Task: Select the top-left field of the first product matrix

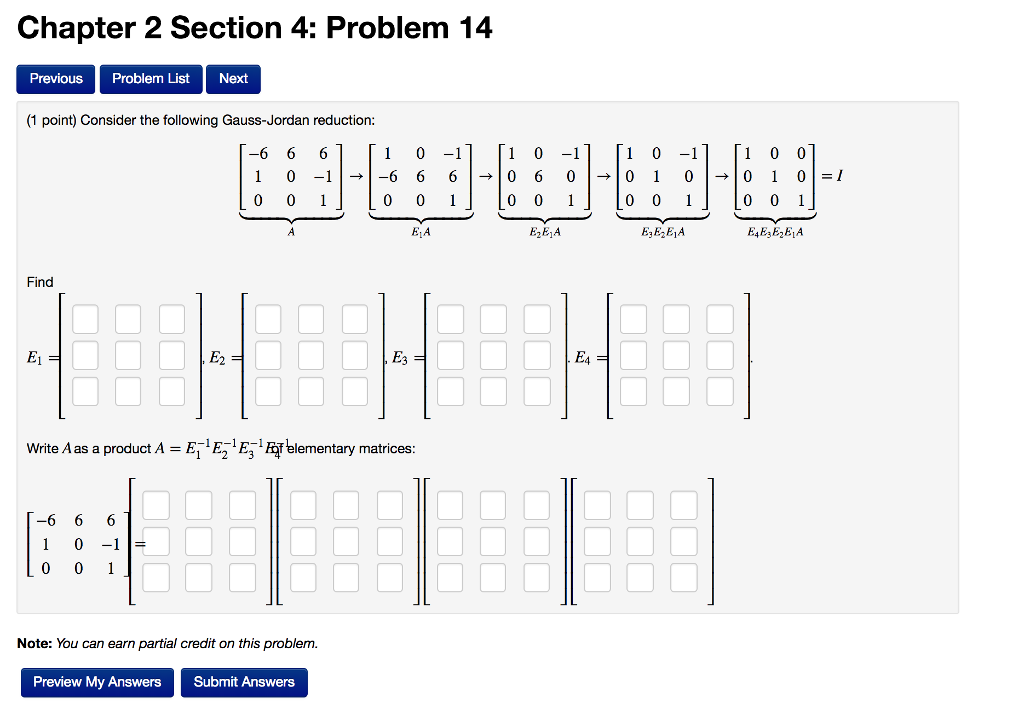Action: coord(155,505)
